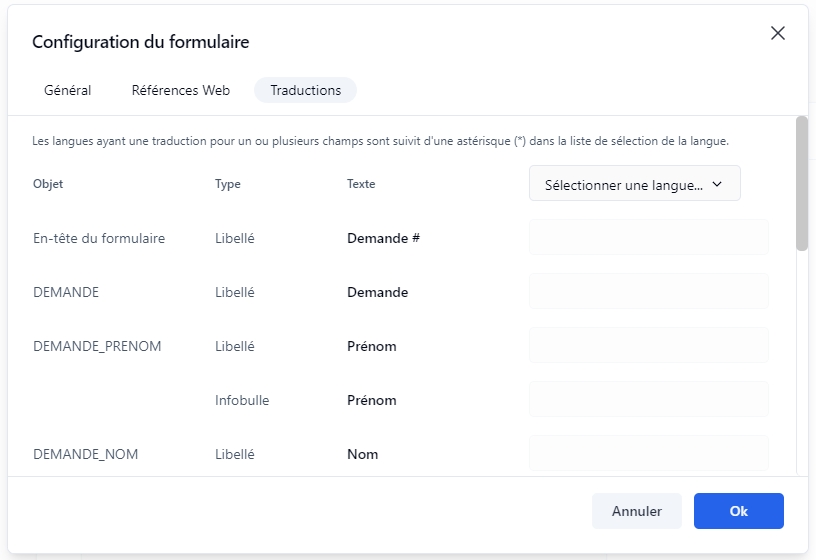816x560 pixels.
Task: Select the Prénom Infobulle translation field
Action: (648, 400)
